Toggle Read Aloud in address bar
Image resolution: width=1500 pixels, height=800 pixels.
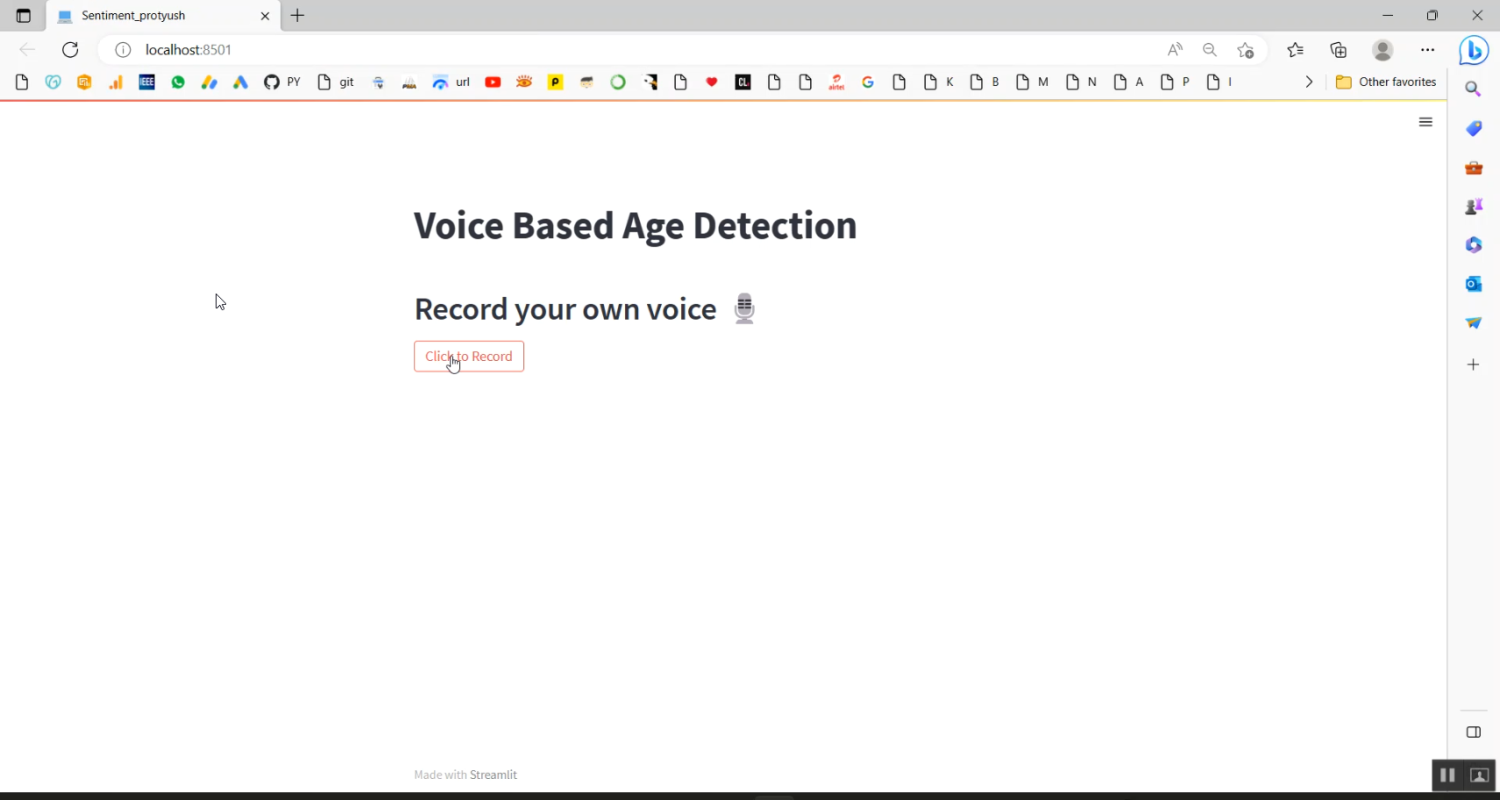[x=1175, y=50]
